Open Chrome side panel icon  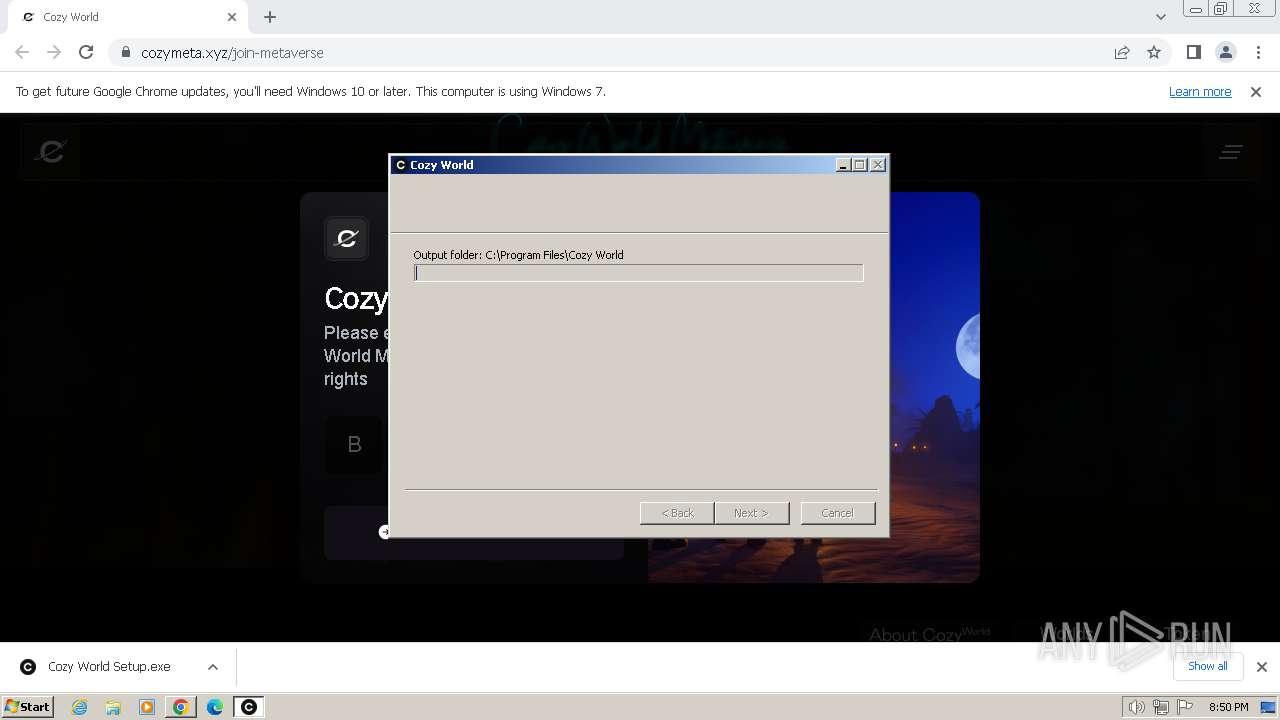[x=1193, y=52]
